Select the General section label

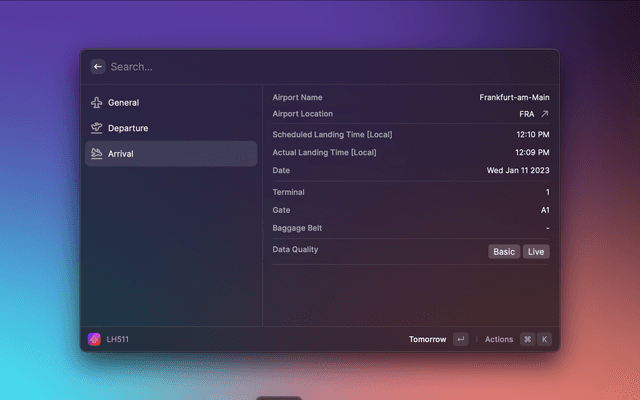tap(123, 103)
